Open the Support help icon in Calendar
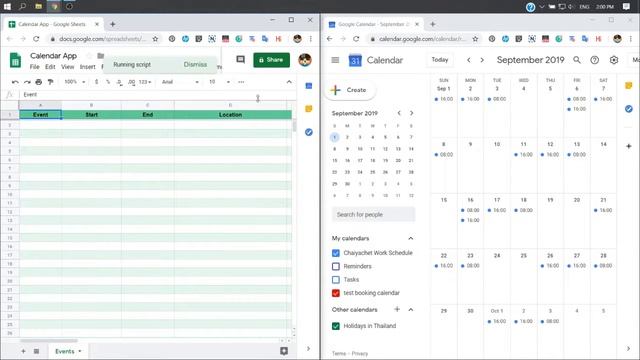 coord(595,60)
